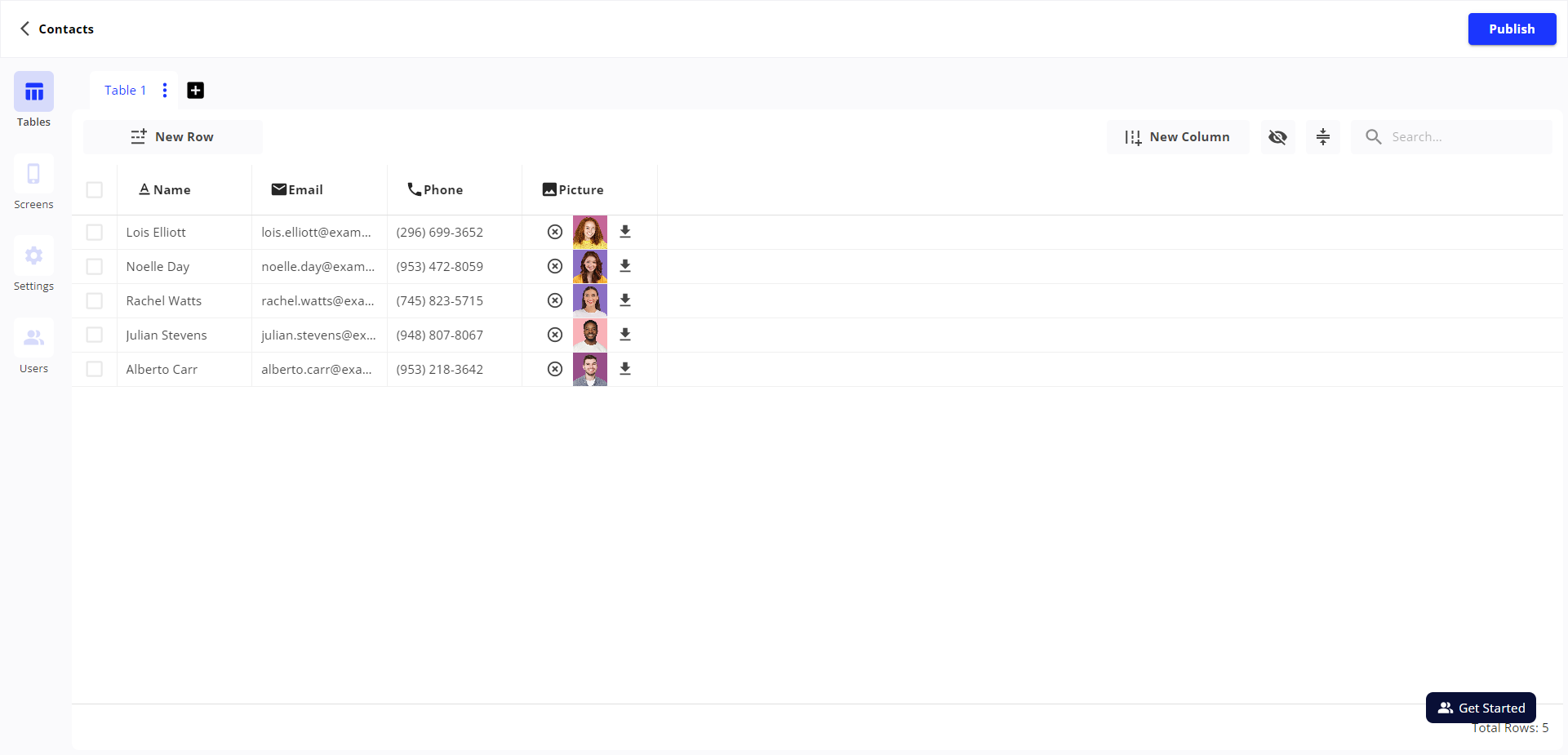Screen dimensions: 1568x755
Task: Open the Settings section in sidebar
Action: click(x=33, y=264)
